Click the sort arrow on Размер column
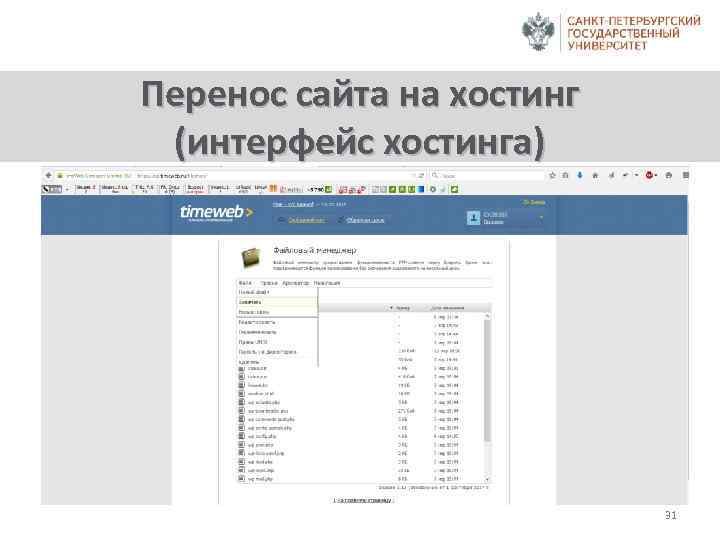The height and width of the screenshot is (540, 720). 391,308
